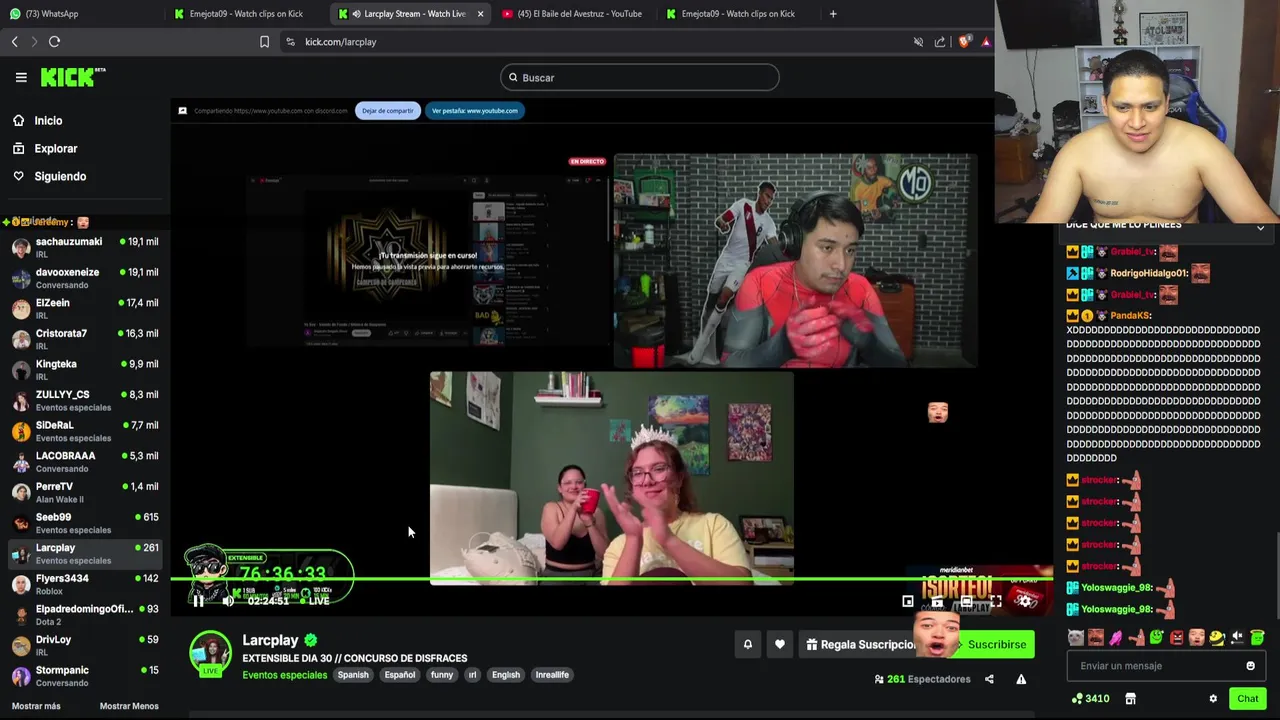The height and width of the screenshot is (720, 1280).
Task: Open the Eventos especiales category link
Action: tap(284, 675)
